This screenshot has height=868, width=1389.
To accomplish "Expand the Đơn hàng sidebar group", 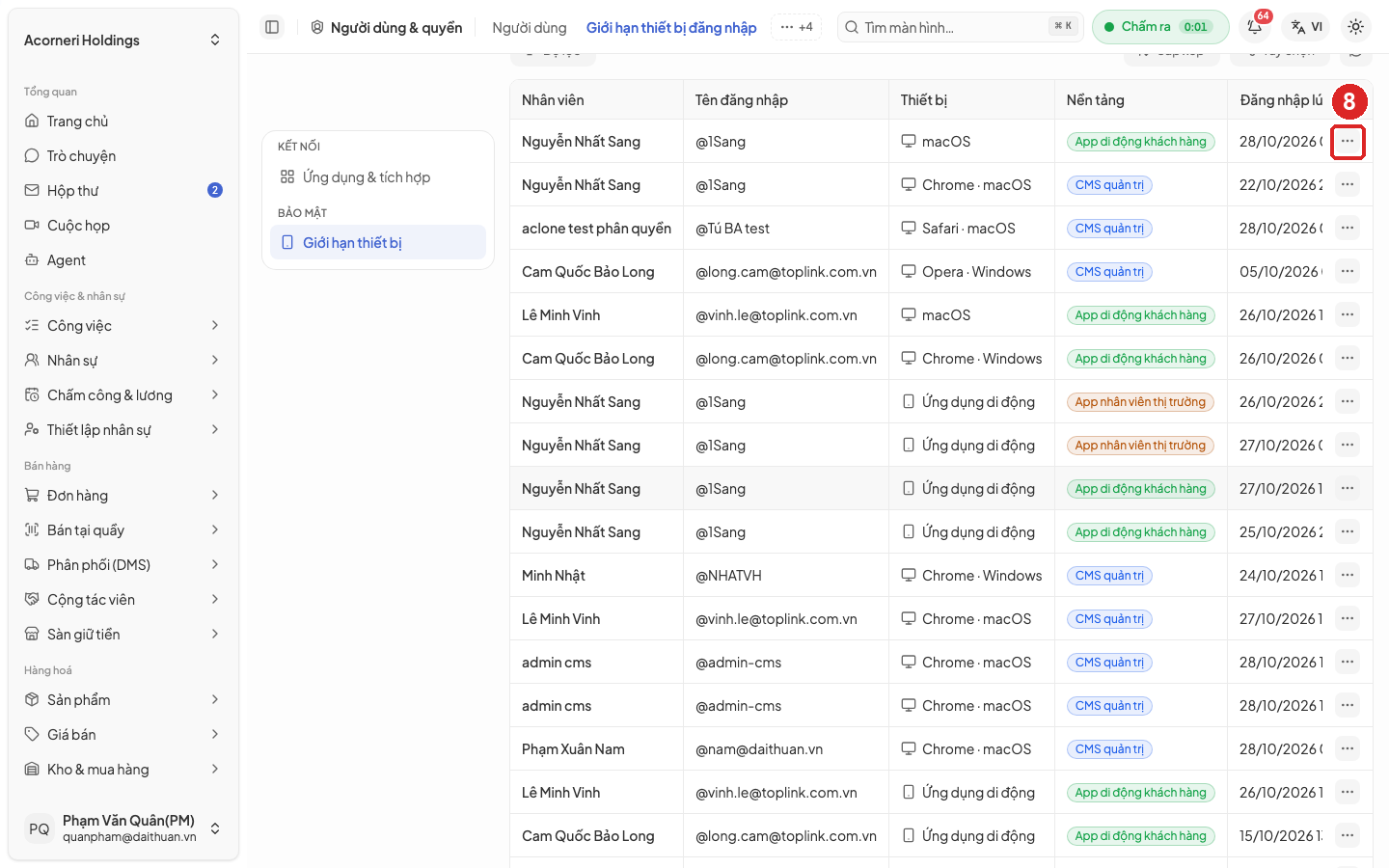I will (x=123, y=496).
